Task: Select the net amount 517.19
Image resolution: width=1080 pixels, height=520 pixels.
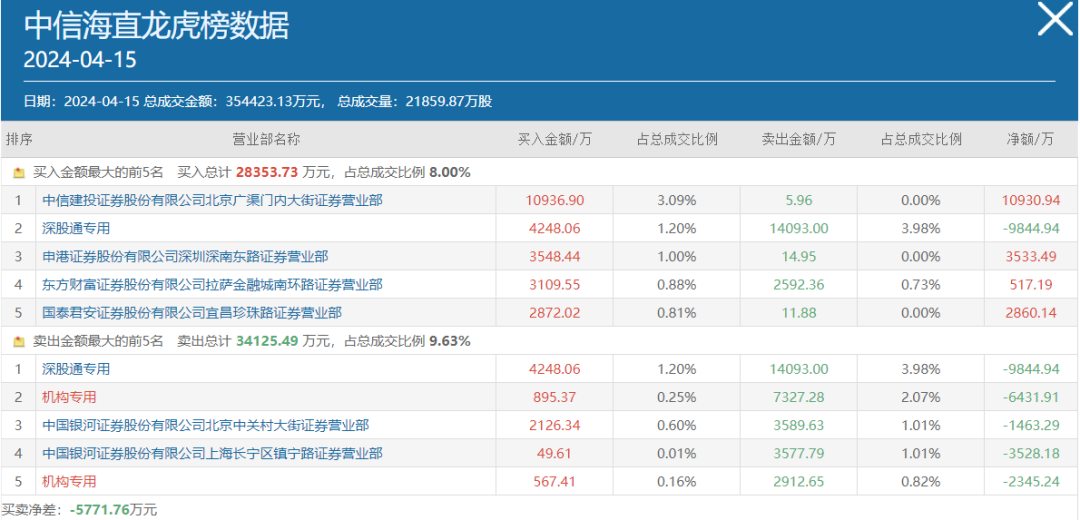Action: (x=1030, y=284)
